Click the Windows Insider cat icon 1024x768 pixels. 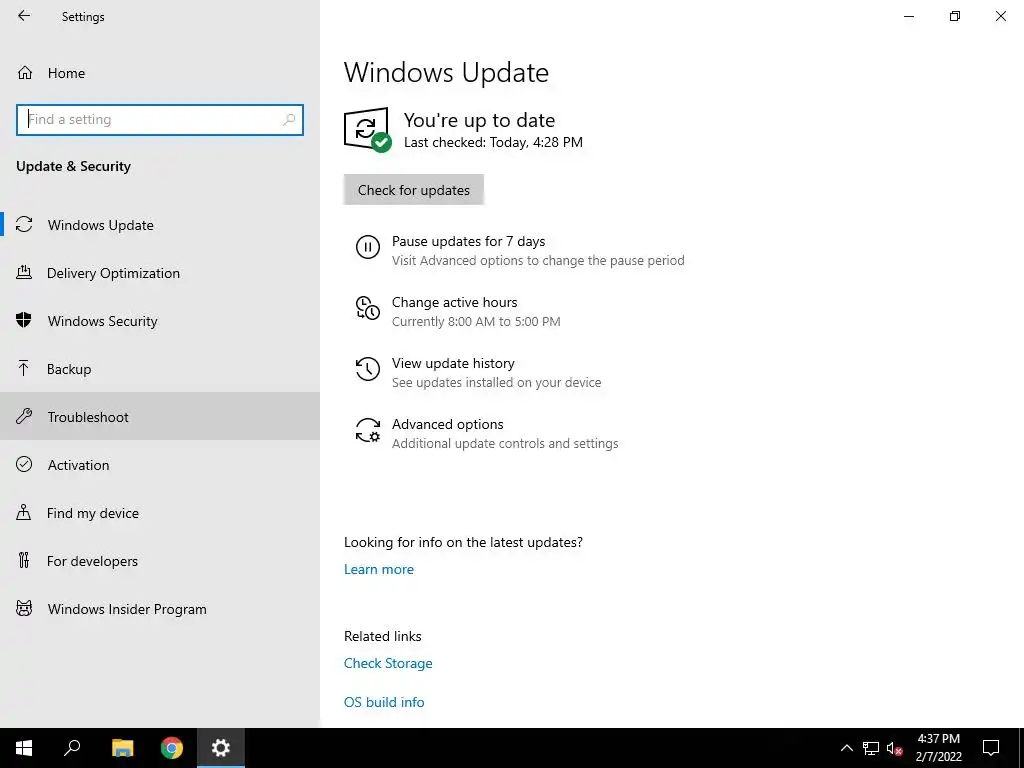click(x=24, y=609)
